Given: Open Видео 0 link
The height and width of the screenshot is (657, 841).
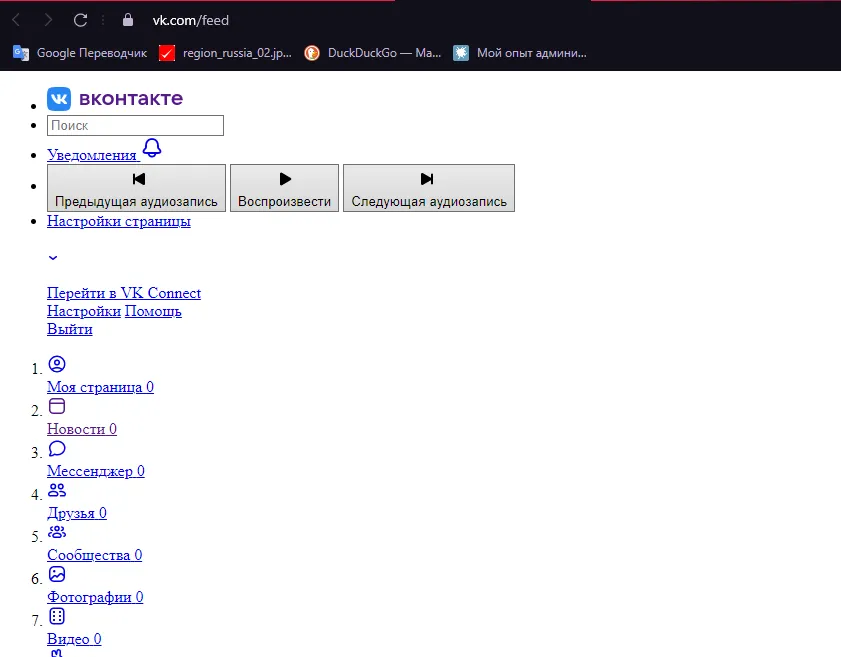Looking at the screenshot, I should click(74, 639).
